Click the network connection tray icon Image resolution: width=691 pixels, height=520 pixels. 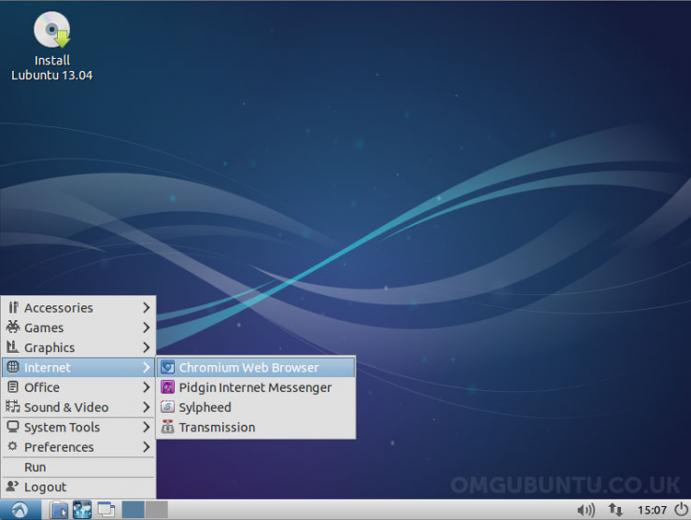(615, 510)
